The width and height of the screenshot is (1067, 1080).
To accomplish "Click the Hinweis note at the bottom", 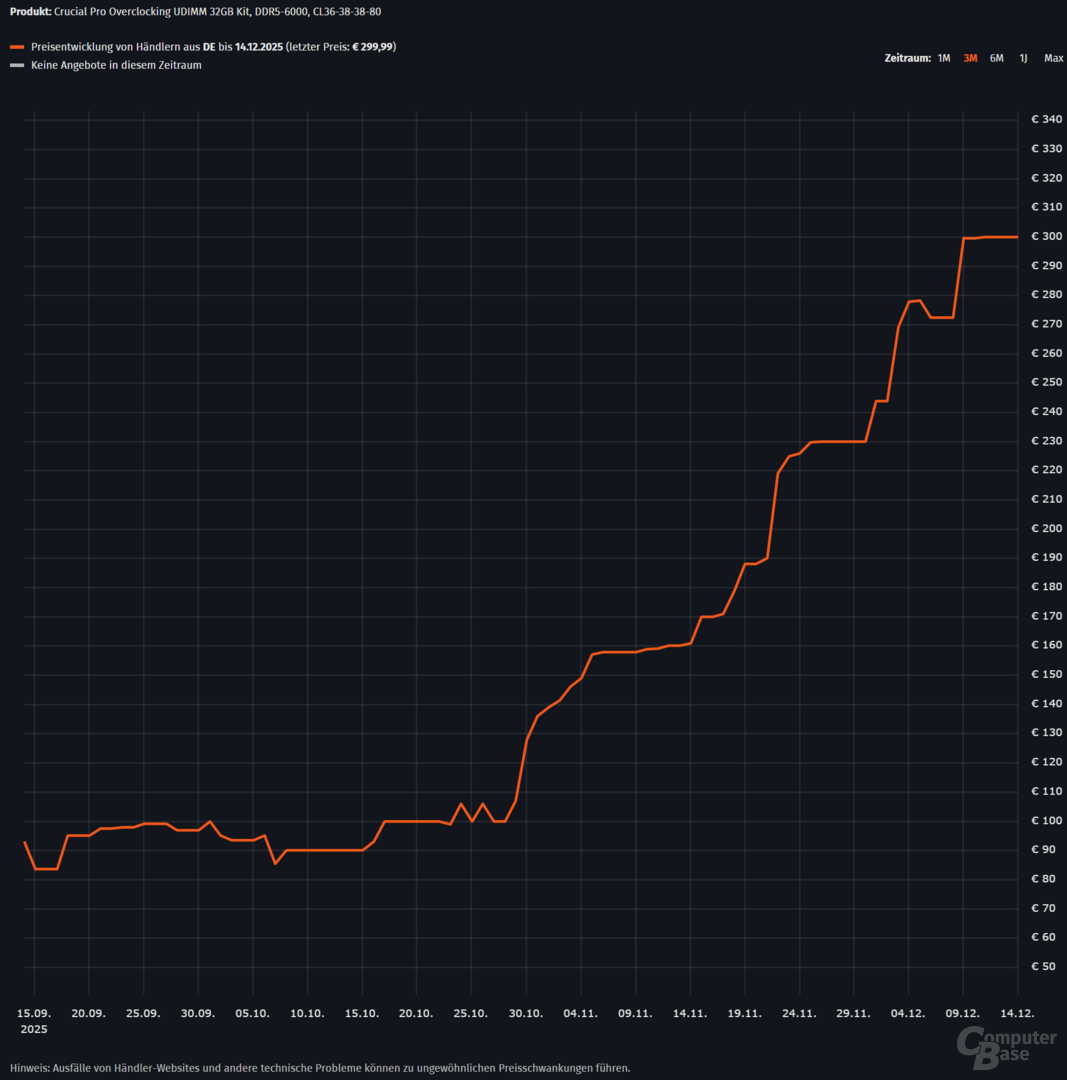I will click(320, 1067).
